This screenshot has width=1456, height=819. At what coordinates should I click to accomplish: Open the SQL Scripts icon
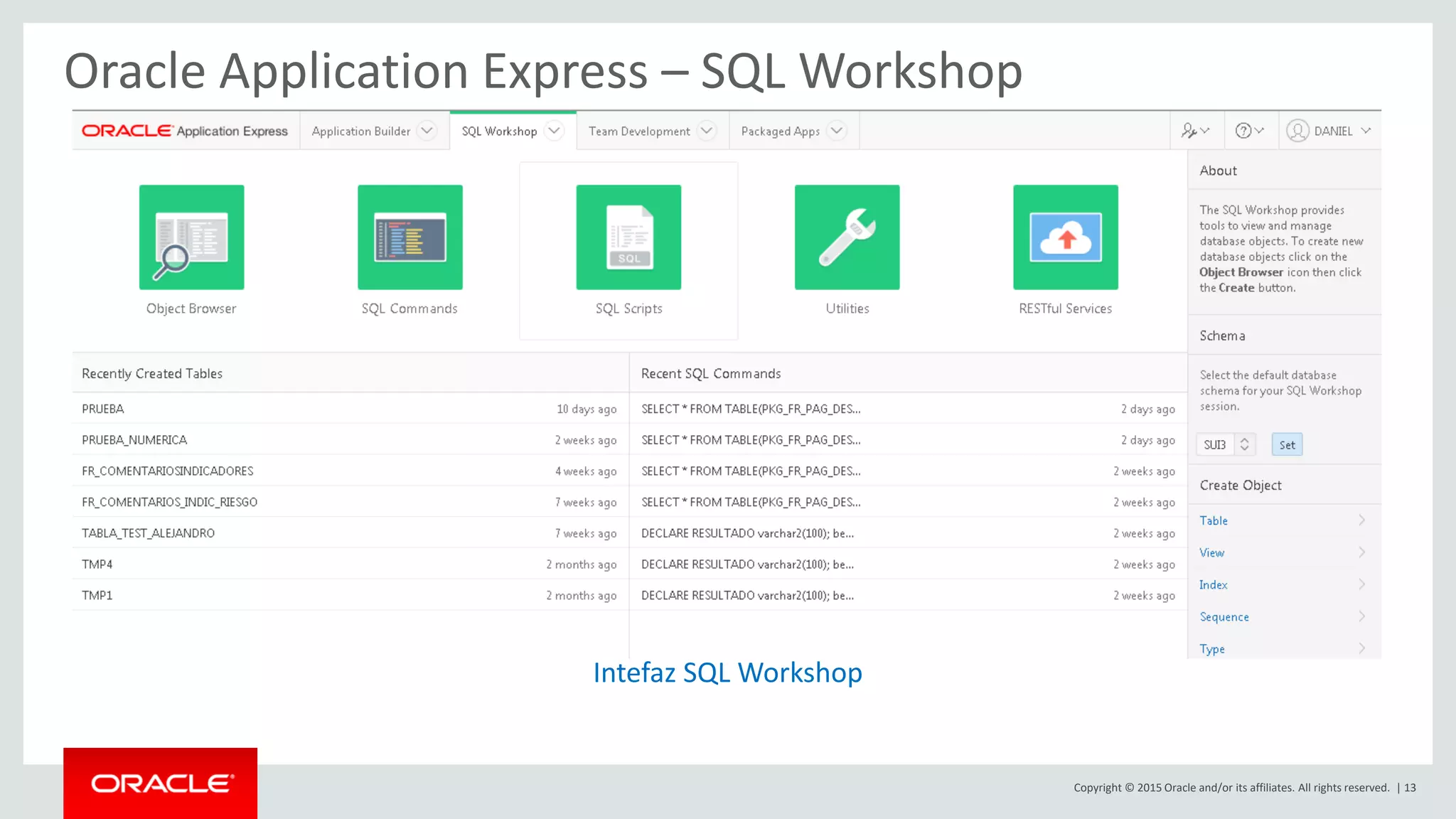(628, 237)
